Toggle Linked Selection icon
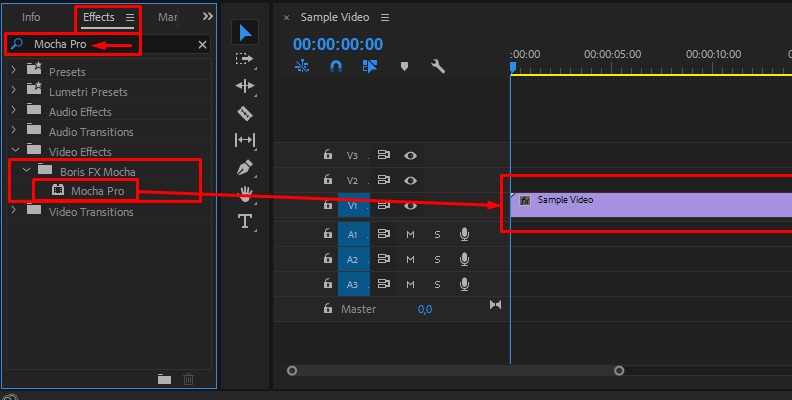 [x=370, y=66]
